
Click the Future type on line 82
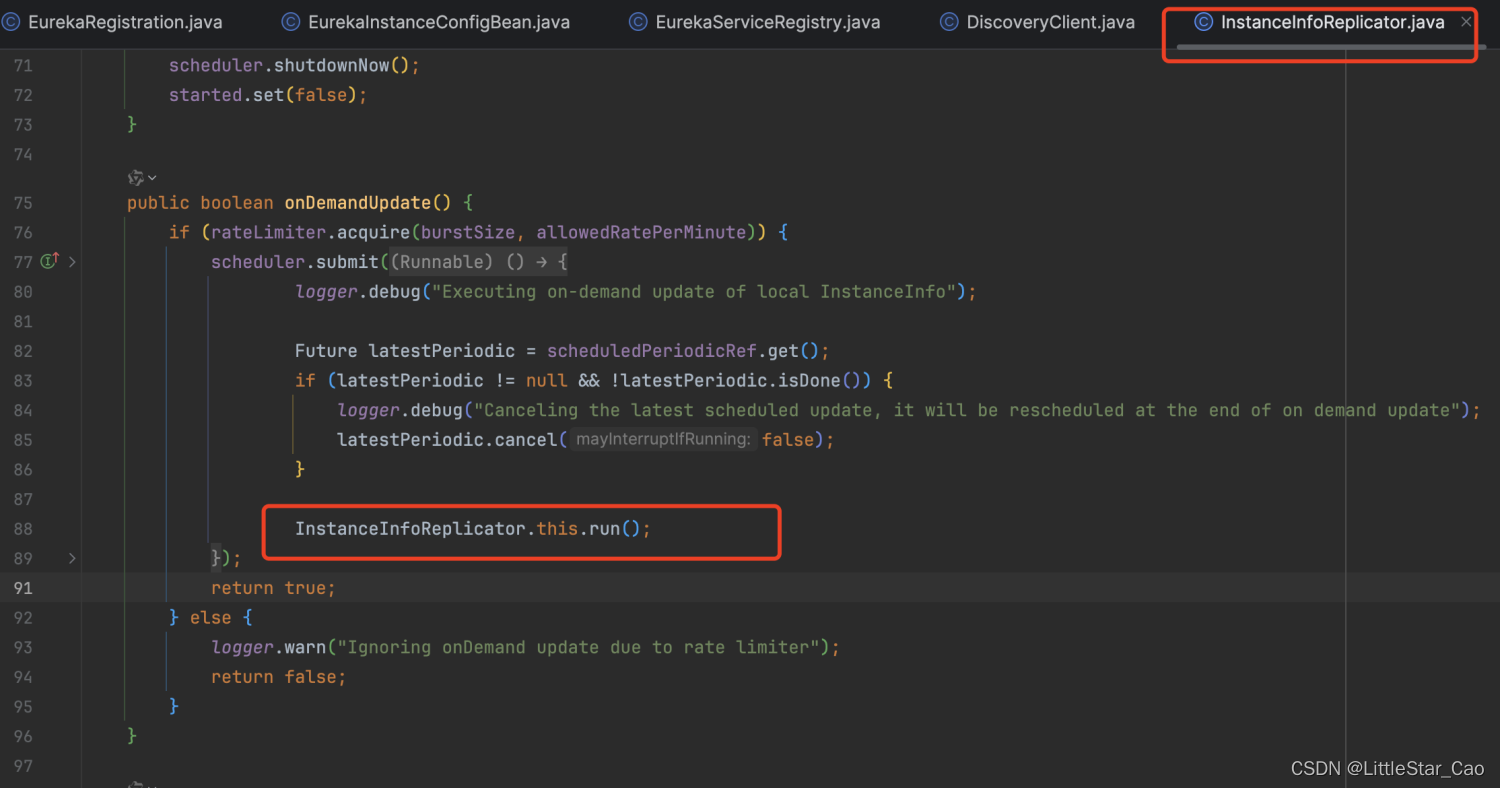(x=326, y=351)
